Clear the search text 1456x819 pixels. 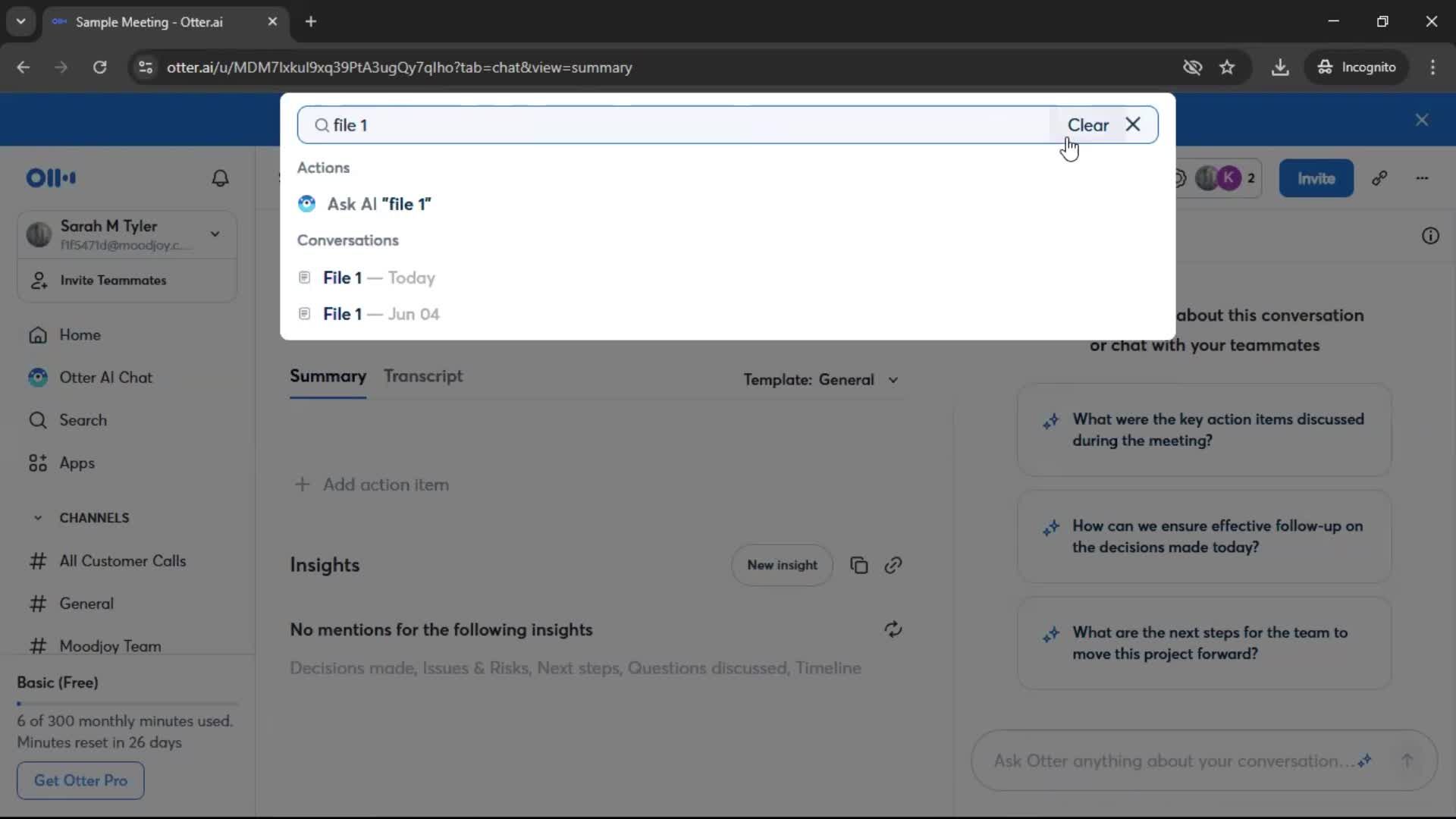point(1087,125)
